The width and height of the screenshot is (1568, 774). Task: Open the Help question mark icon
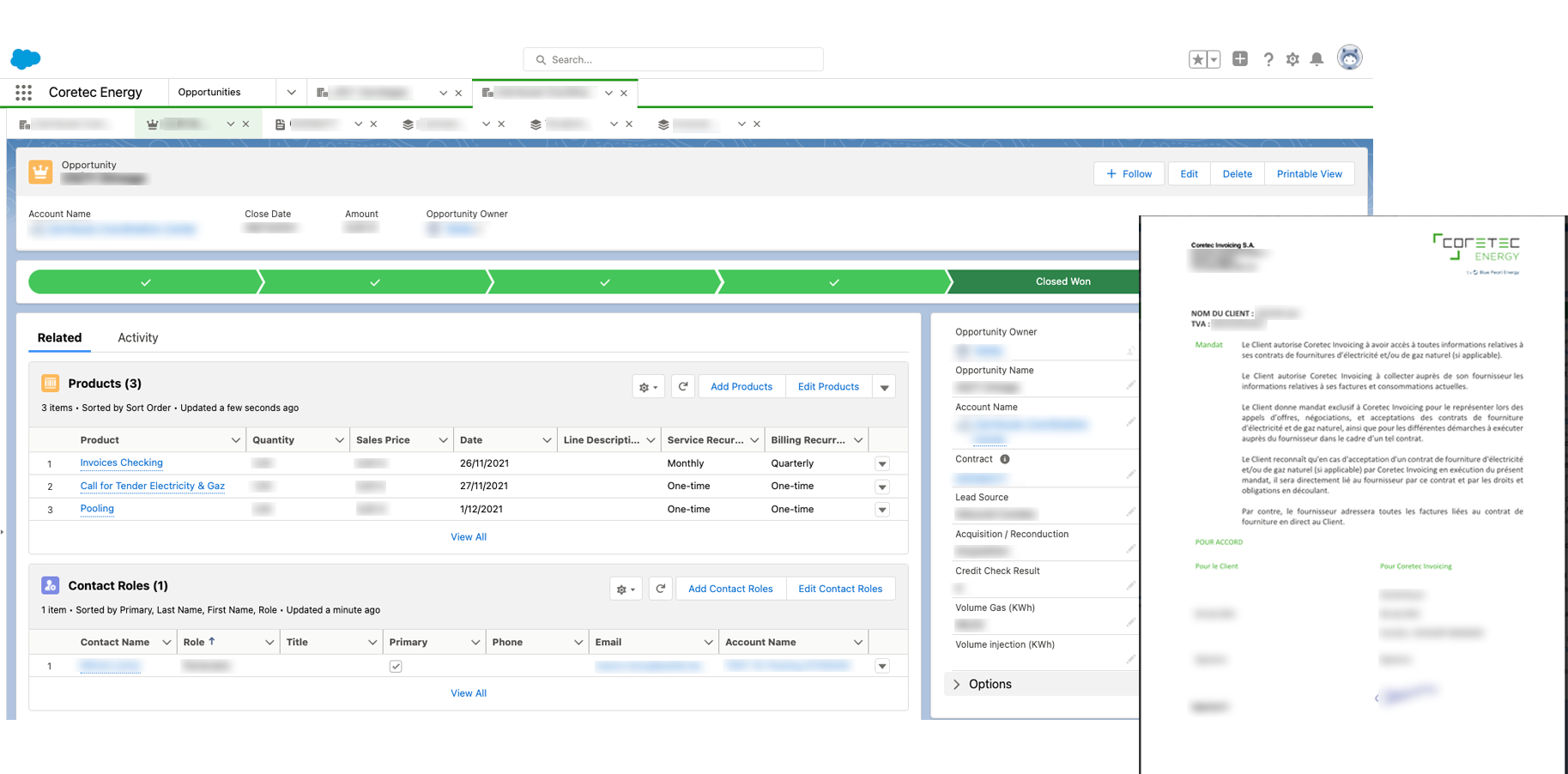point(1268,59)
